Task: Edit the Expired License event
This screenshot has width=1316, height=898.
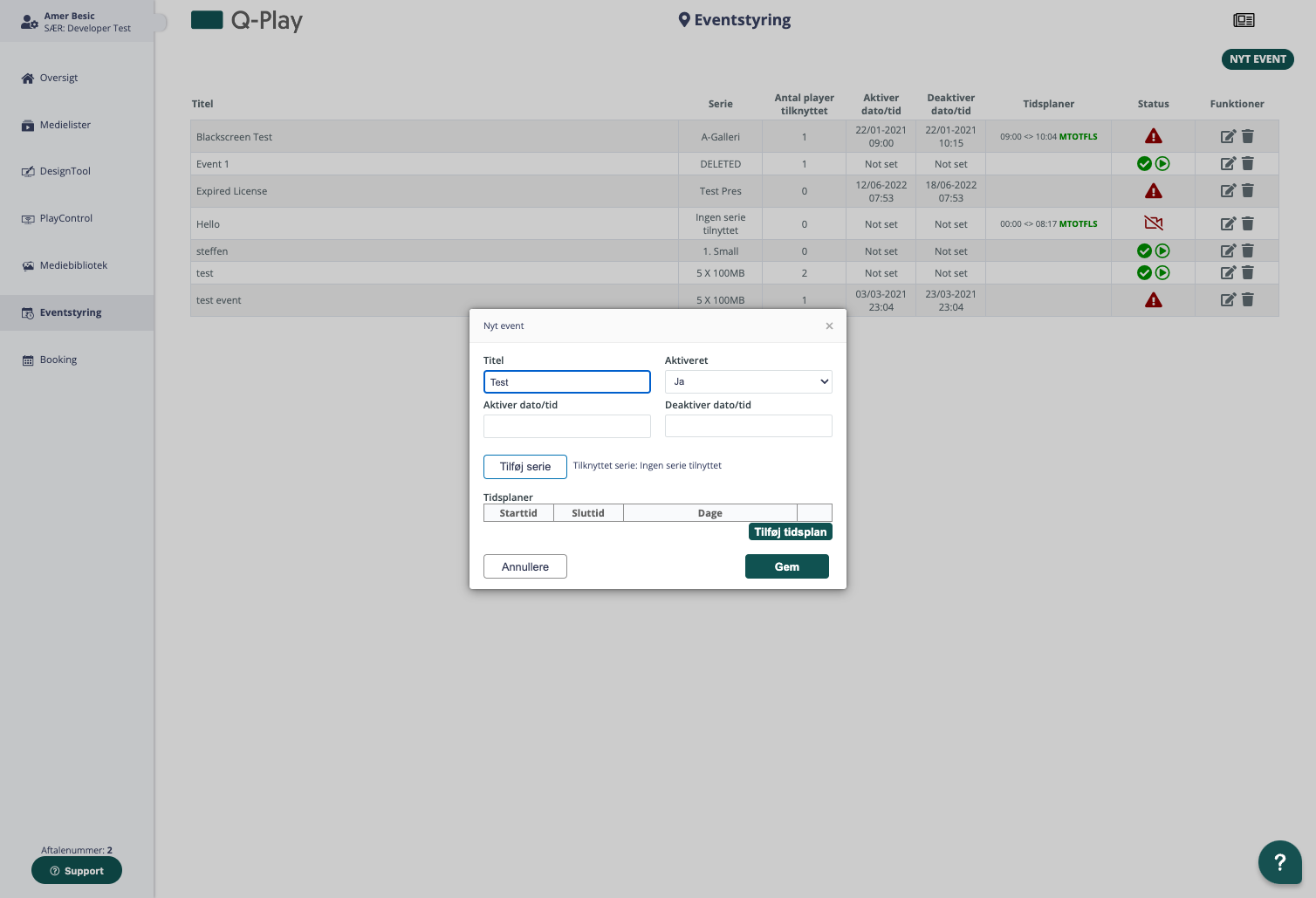Action: coord(1228,190)
